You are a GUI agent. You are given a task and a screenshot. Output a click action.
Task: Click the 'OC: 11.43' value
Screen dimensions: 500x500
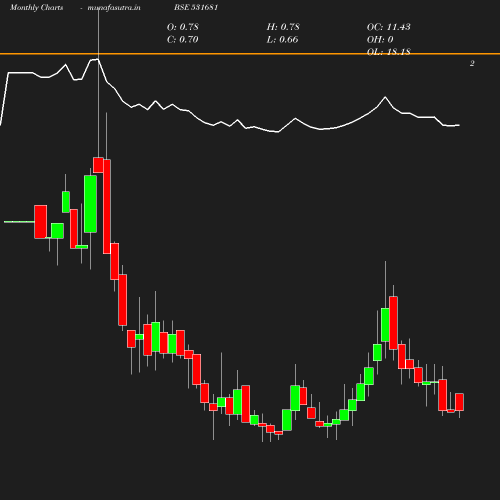(x=389, y=27)
